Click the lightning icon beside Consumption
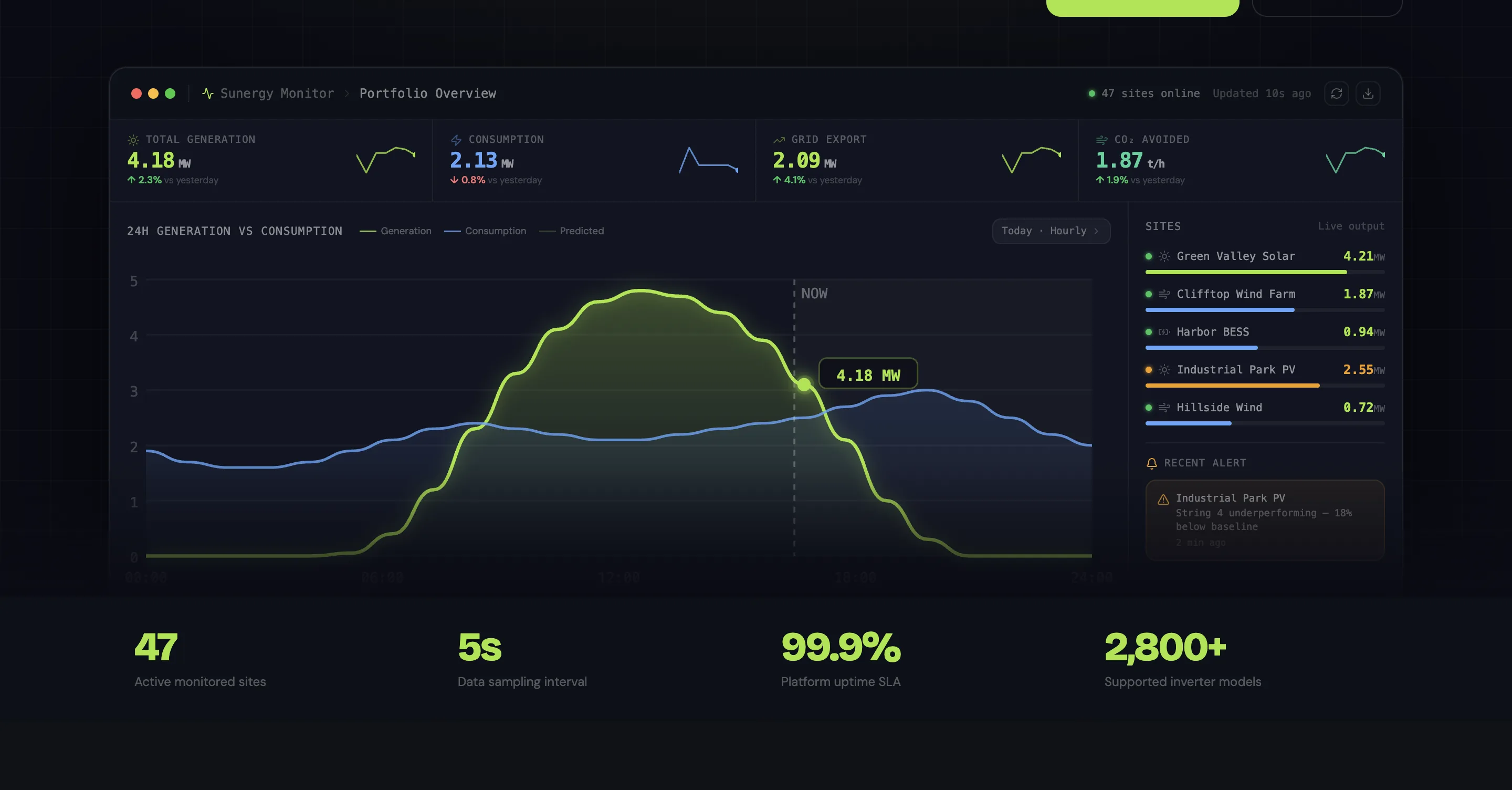1512x790 pixels. (x=456, y=140)
